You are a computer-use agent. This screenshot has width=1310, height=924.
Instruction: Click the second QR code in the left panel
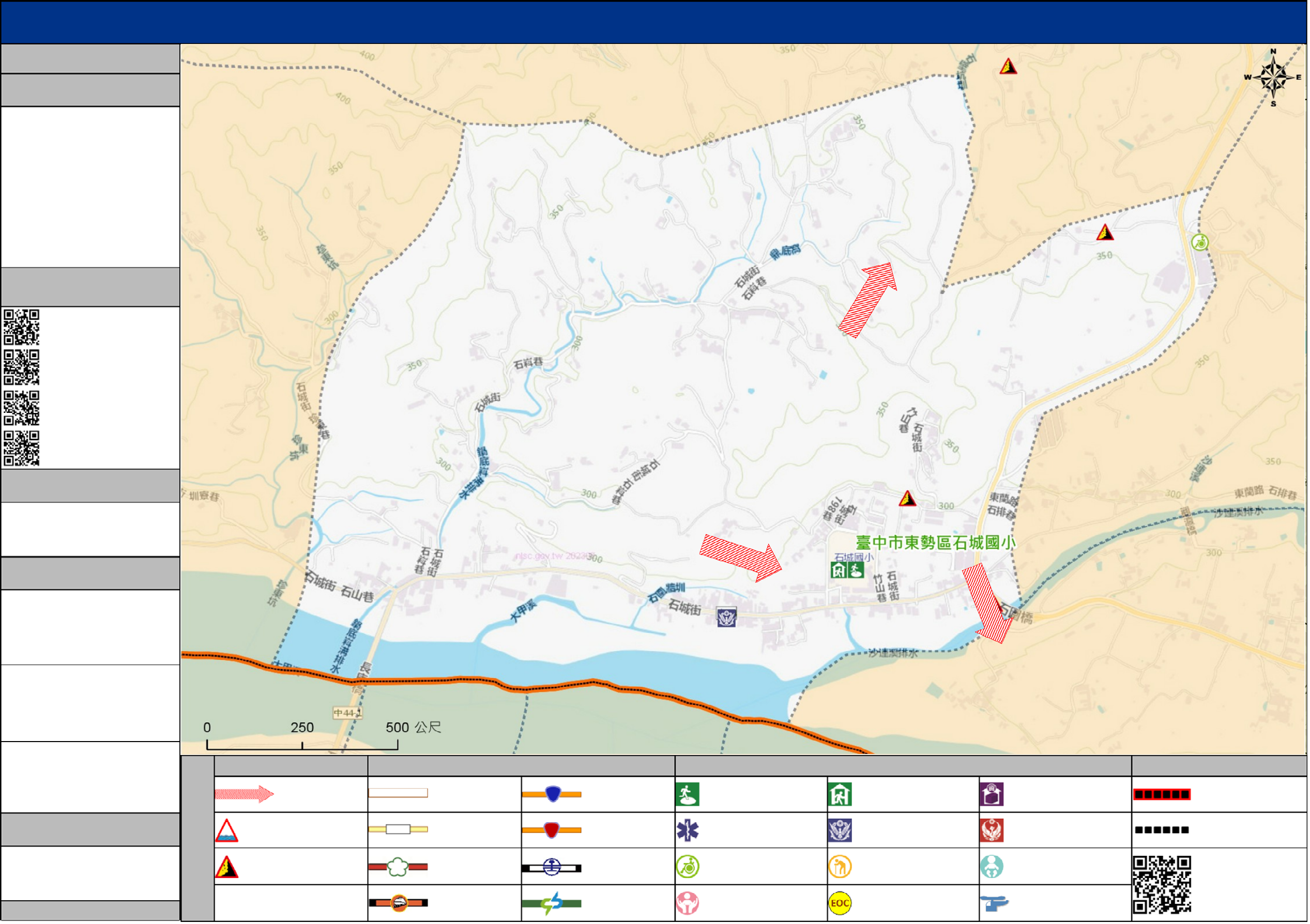point(22,368)
